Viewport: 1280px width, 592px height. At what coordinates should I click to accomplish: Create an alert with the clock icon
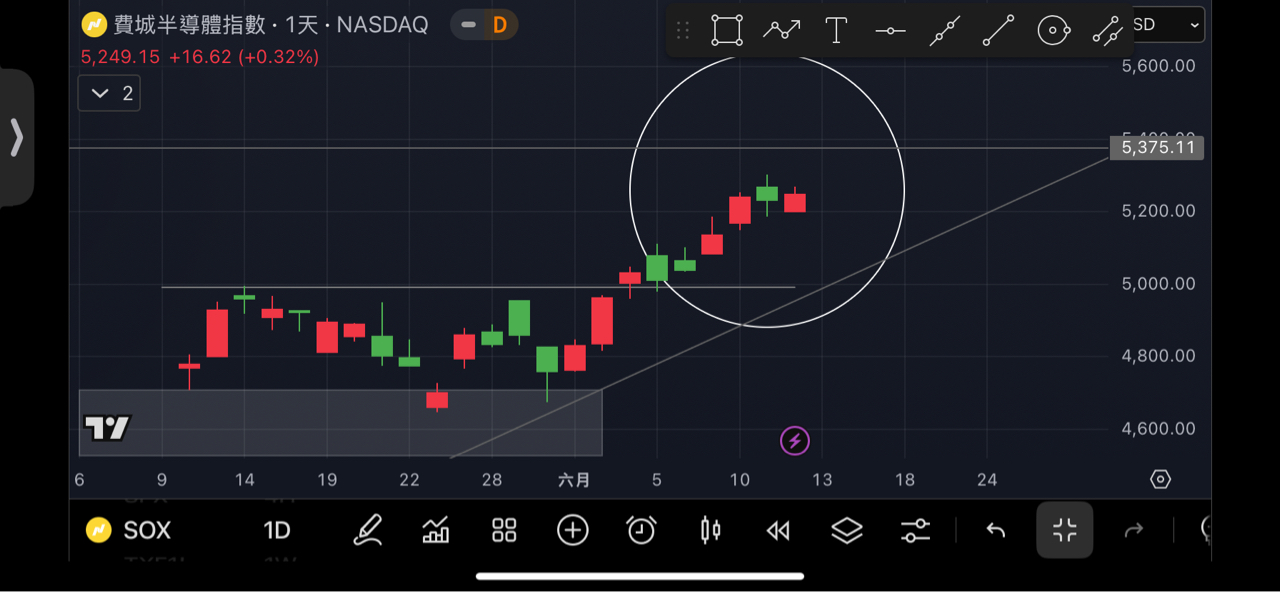(x=641, y=530)
